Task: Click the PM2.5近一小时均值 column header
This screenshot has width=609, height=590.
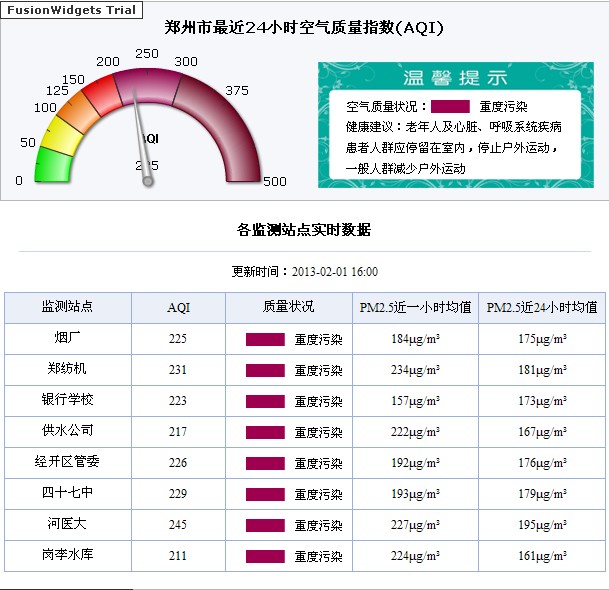Action: [415, 308]
